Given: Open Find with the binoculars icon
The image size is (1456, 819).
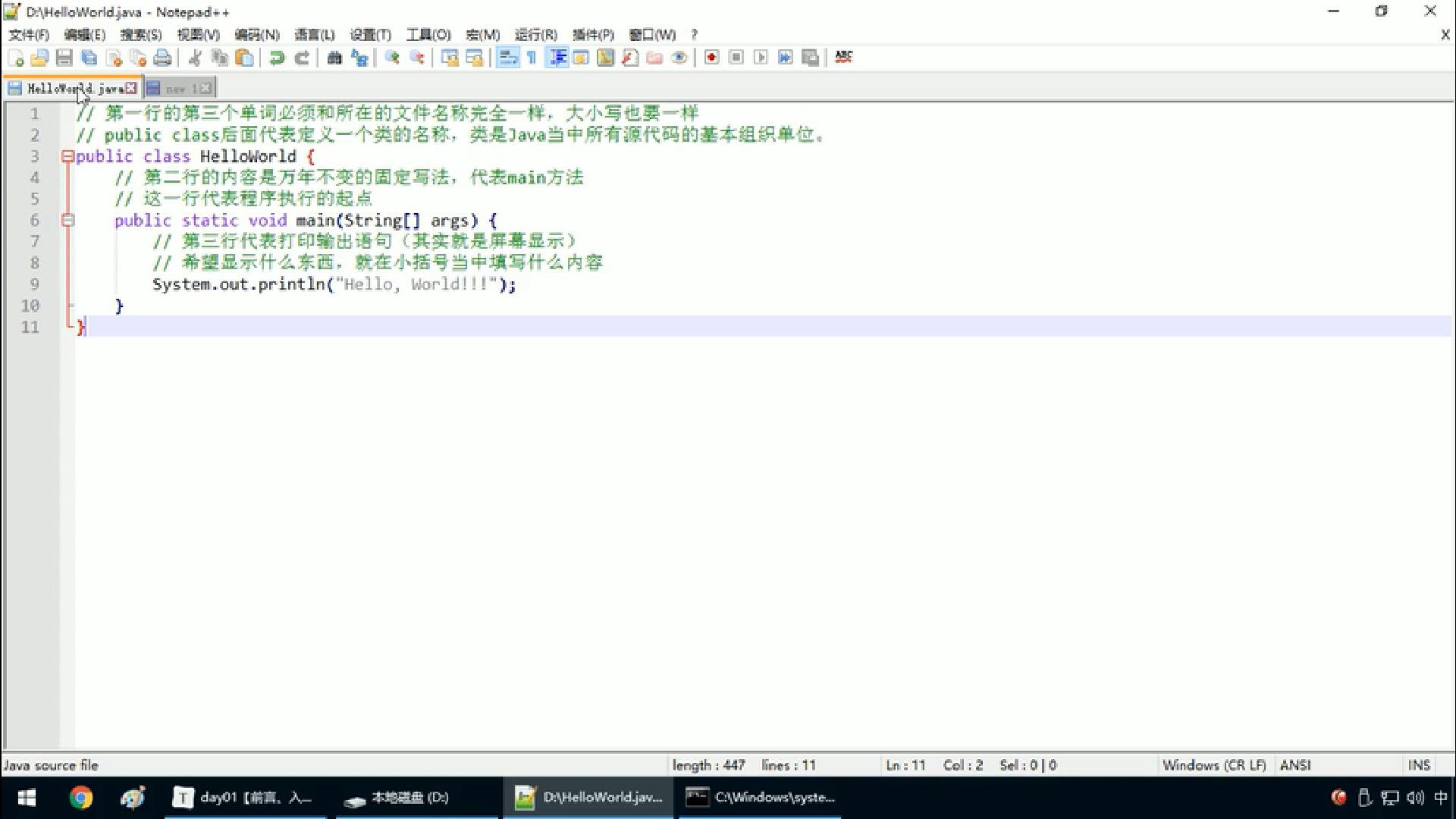Looking at the screenshot, I should click(x=334, y=58).
